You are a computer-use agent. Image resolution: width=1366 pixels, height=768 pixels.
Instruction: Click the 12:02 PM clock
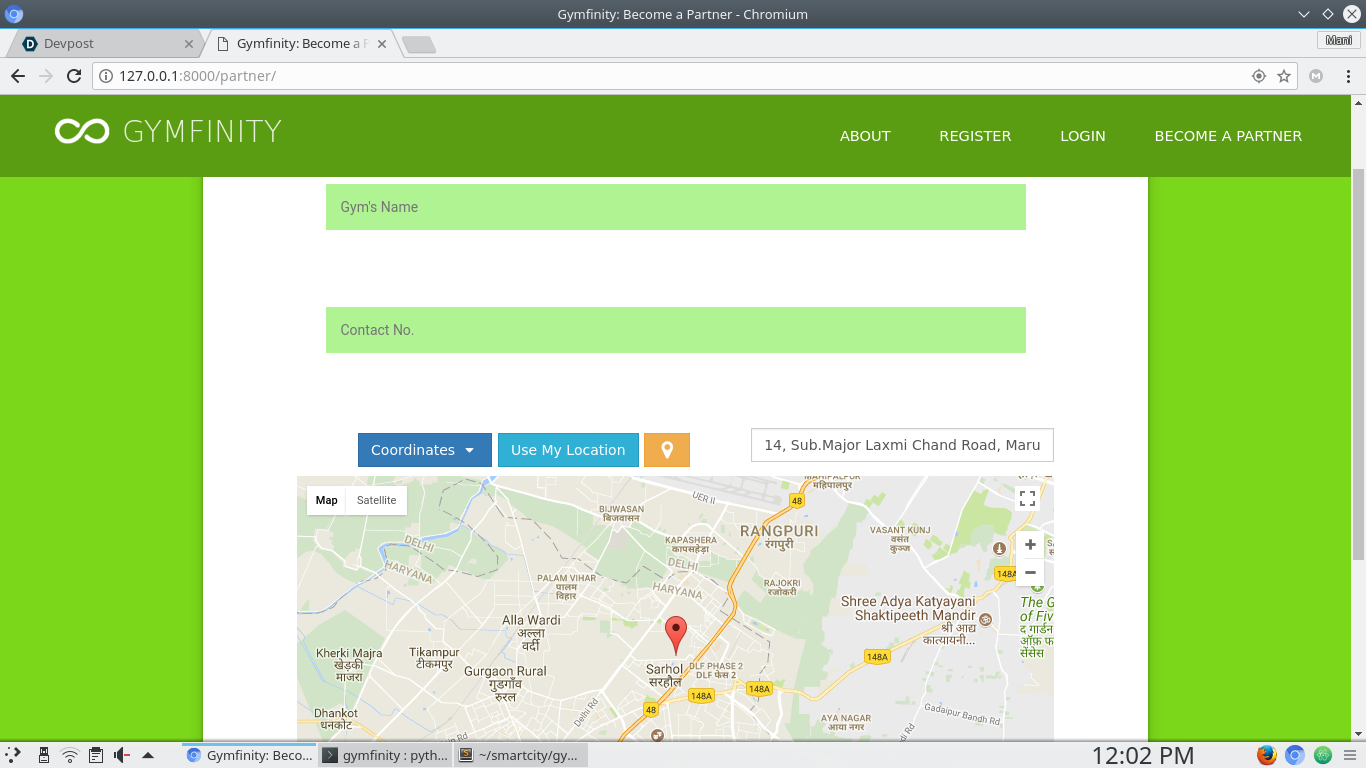click(1143, 755)
